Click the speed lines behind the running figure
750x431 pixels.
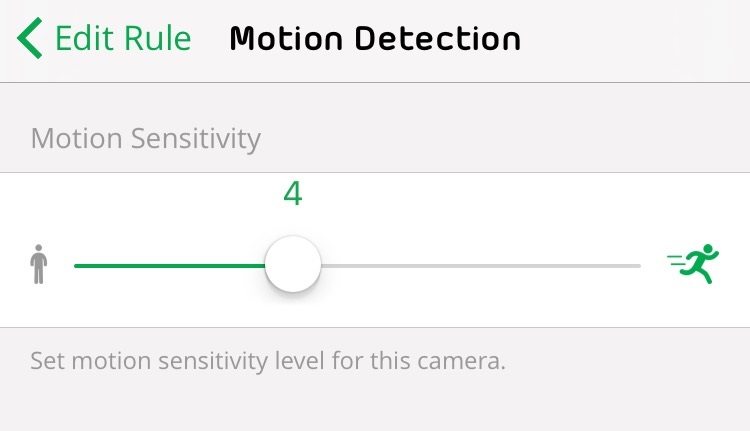click(677, 261)
